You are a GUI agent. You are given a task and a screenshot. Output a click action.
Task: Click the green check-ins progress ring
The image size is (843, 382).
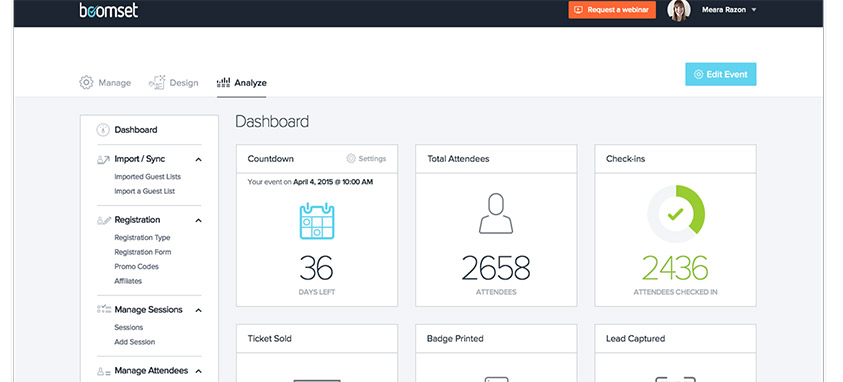(x=676, y=214)
